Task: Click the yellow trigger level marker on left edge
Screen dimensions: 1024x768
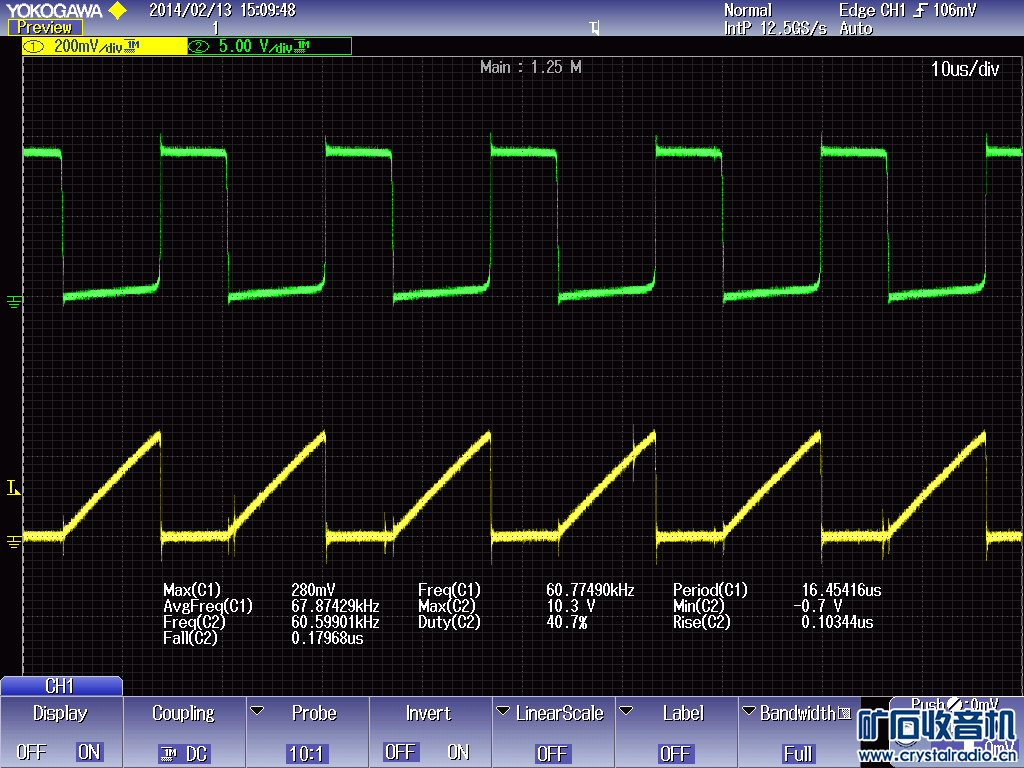Action: [13, 488]
